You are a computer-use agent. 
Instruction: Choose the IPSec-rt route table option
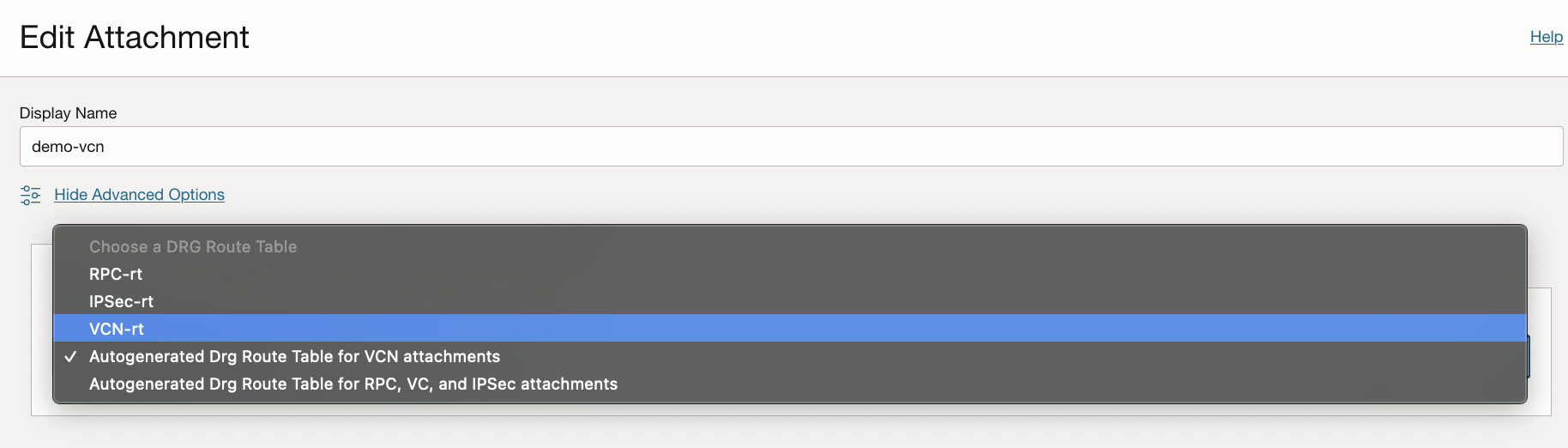[x=121, y=301]
